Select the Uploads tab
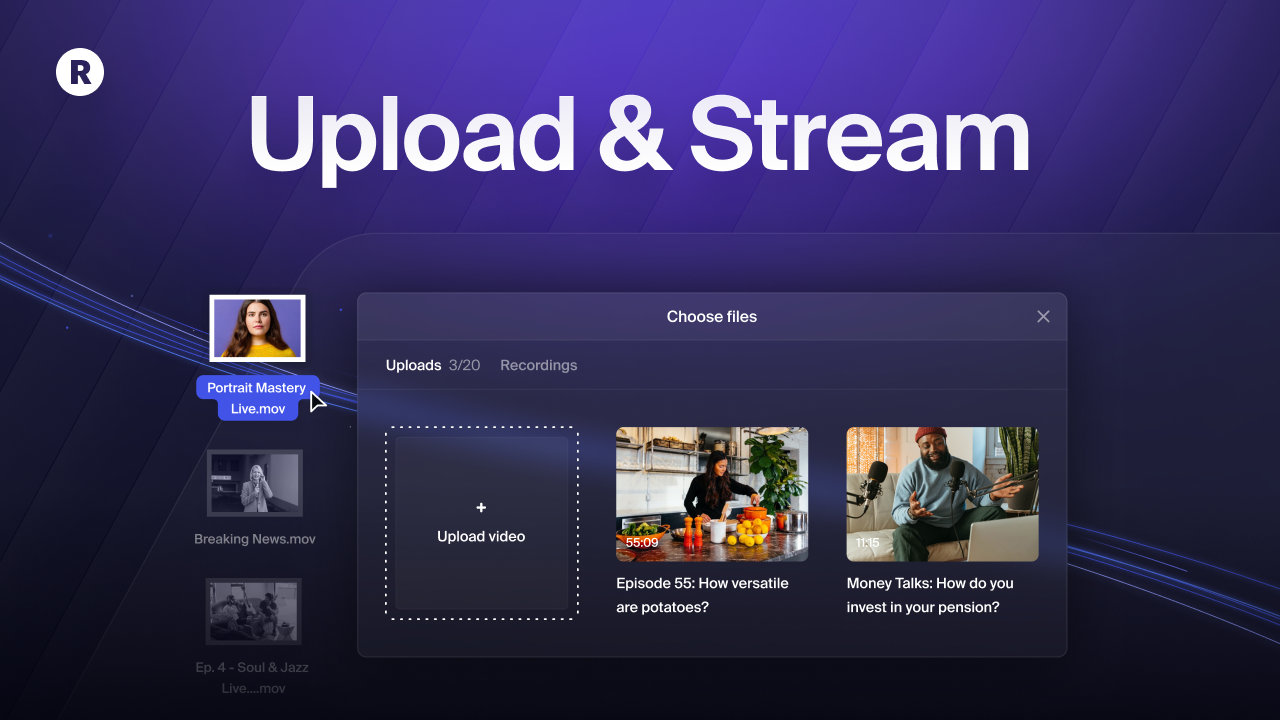 pos(413,365)
